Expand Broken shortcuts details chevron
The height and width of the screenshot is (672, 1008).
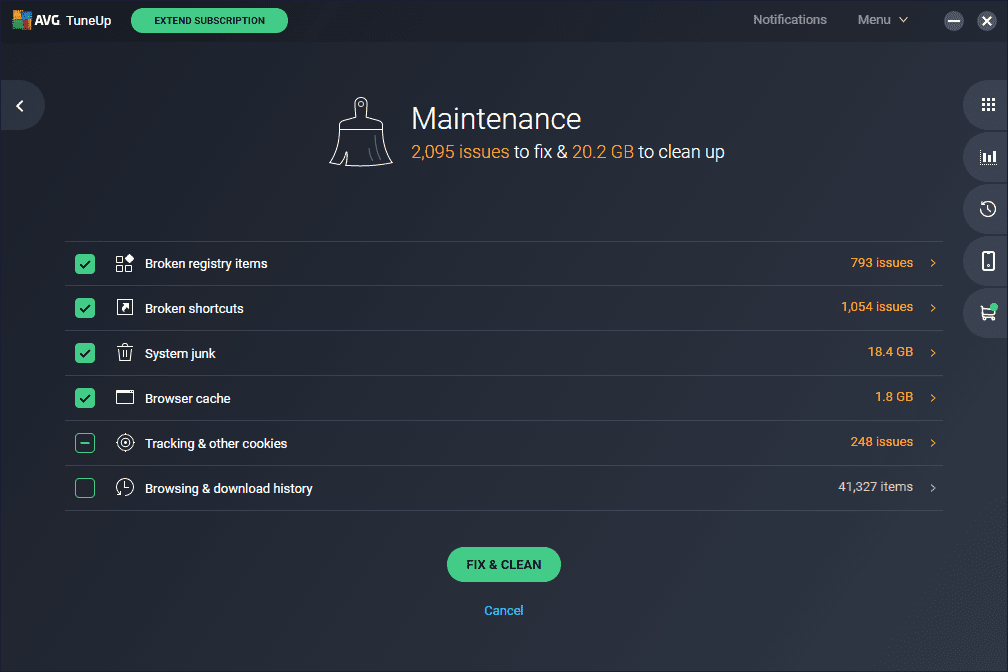pos(933,308)
